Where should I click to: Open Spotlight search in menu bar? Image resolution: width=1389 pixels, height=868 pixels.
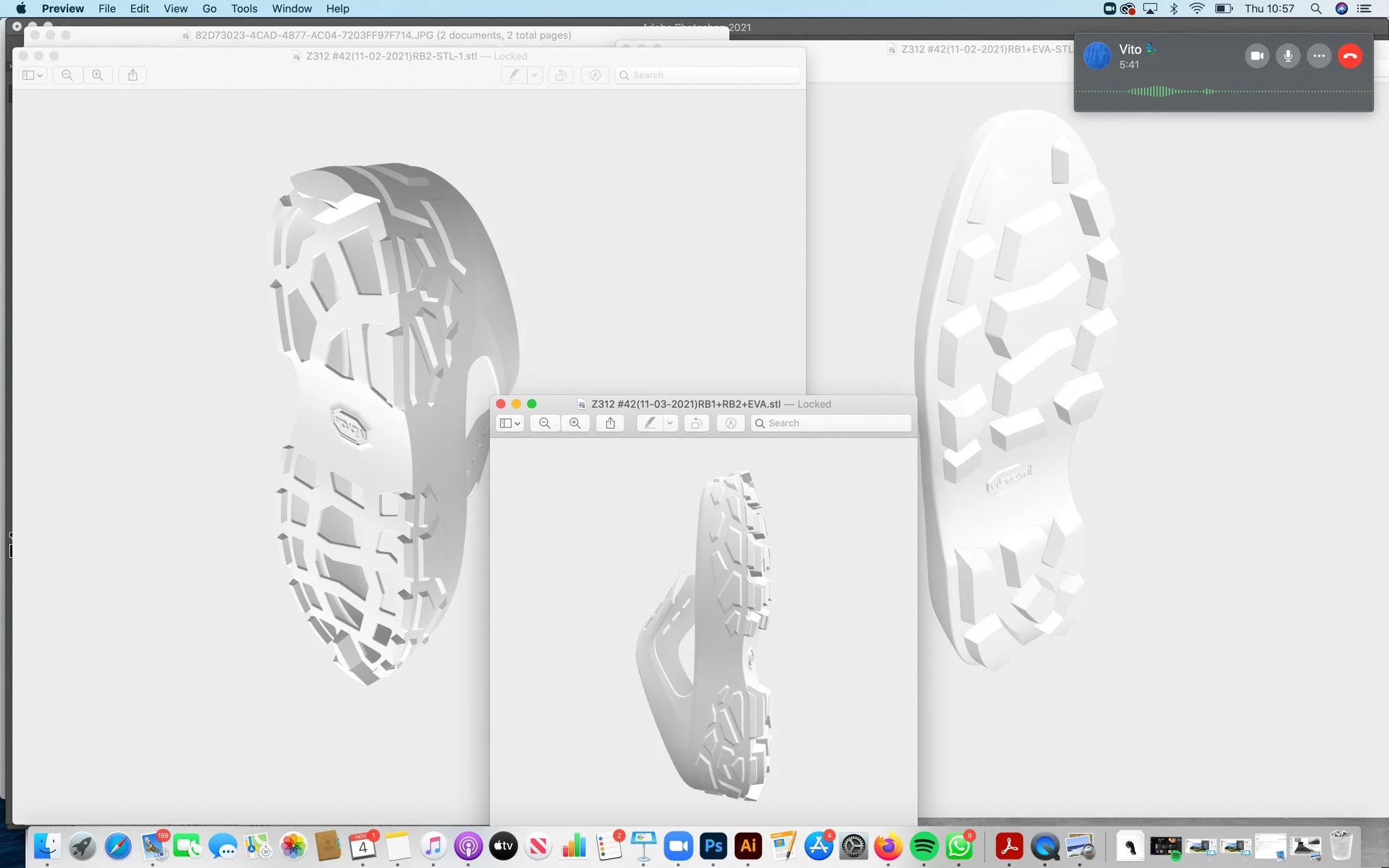pyautogui.click(x=1316, y=8)
